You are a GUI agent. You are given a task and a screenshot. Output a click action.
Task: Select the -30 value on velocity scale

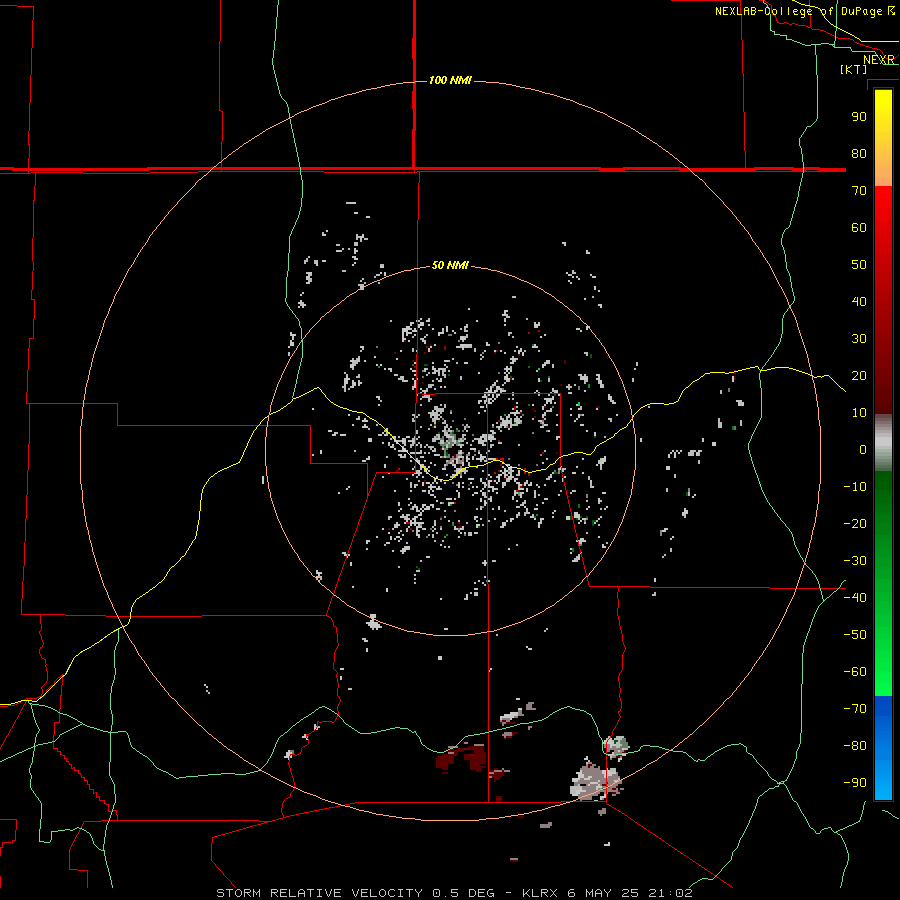(x=855, y=561)
